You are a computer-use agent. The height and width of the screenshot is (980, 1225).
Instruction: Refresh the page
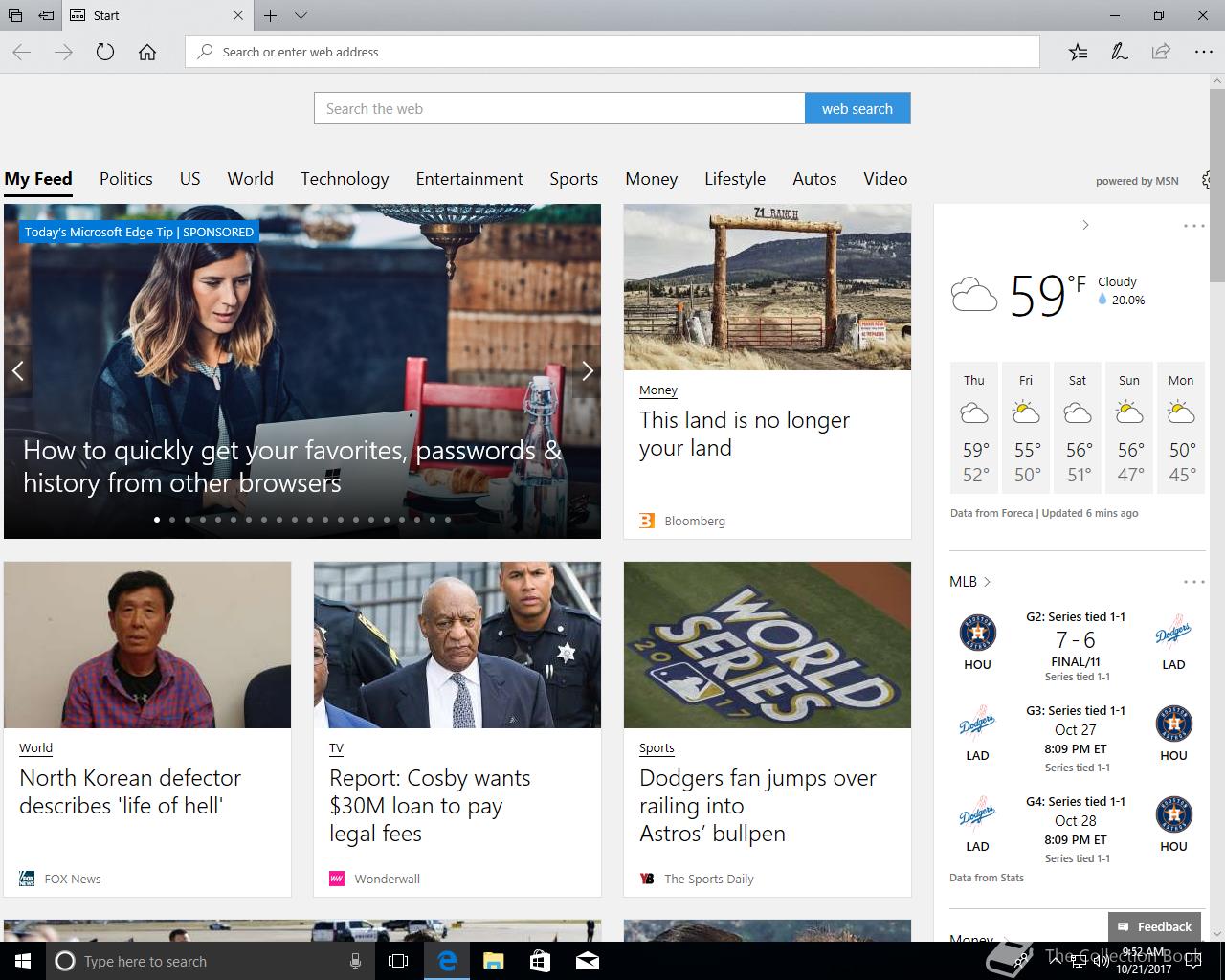pyautogui.click(x=105, y=52)
